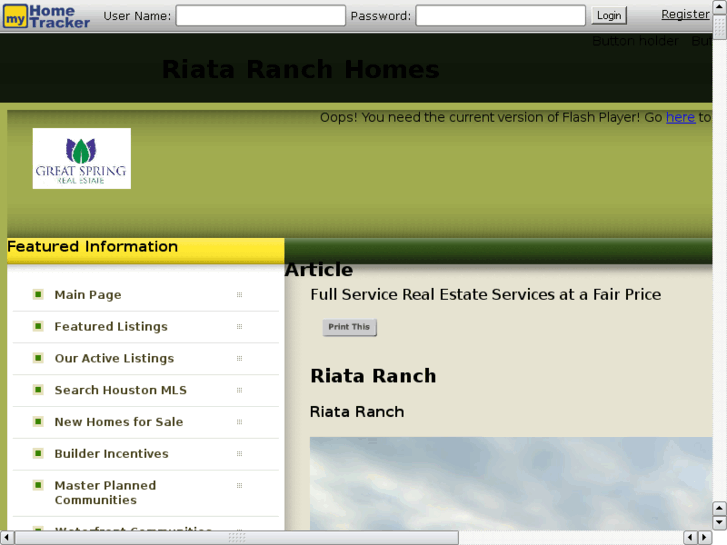
Task: Click the Great Spring Real Estate logo
Action: pyautogui.click(x=82, y=159)
